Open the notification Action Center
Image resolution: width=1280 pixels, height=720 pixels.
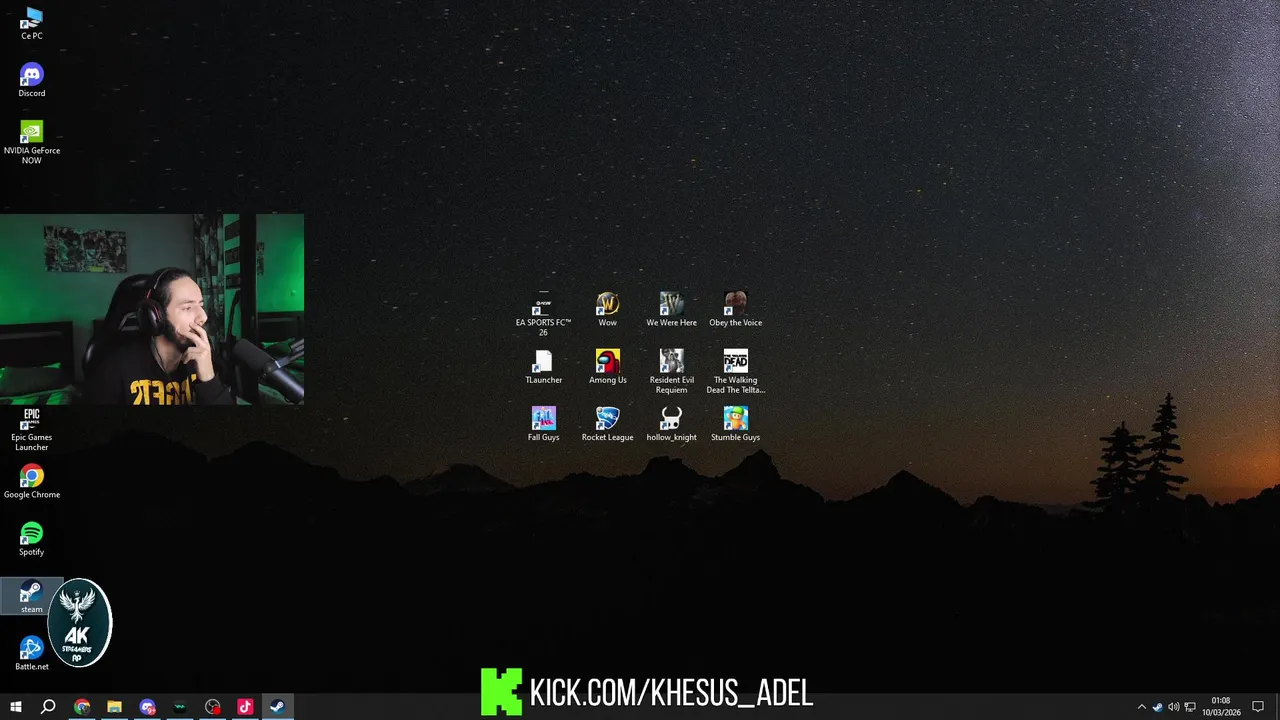[x=1258, y=707]
